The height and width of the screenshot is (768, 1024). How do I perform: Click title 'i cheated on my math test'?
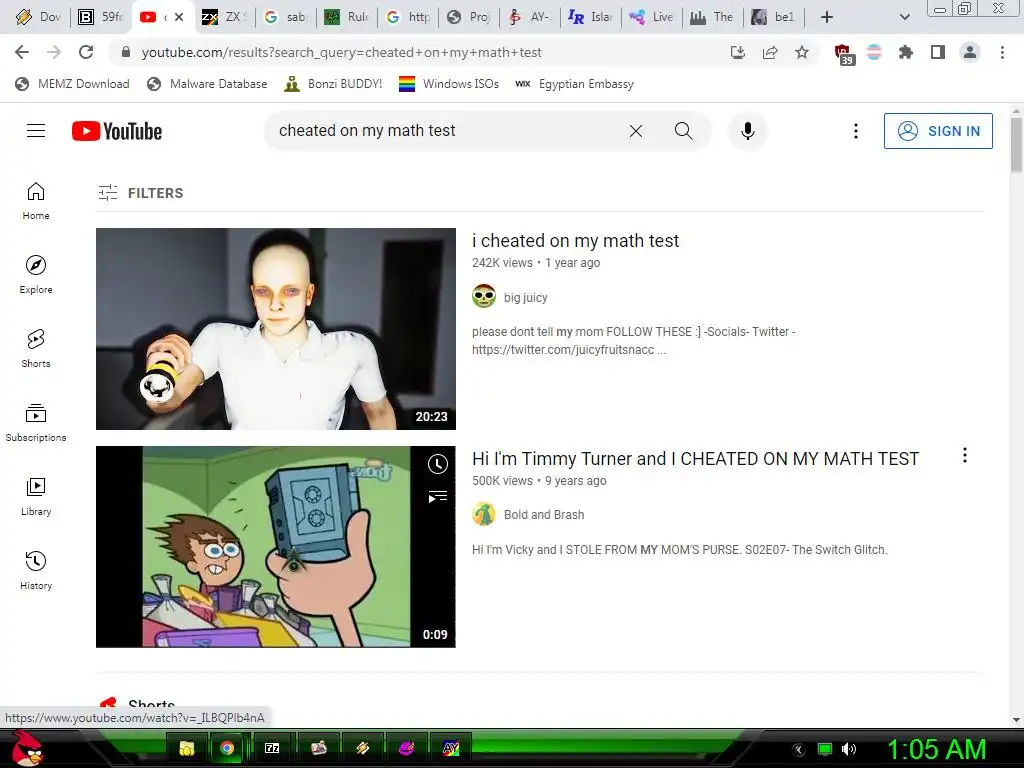[575, 241]
